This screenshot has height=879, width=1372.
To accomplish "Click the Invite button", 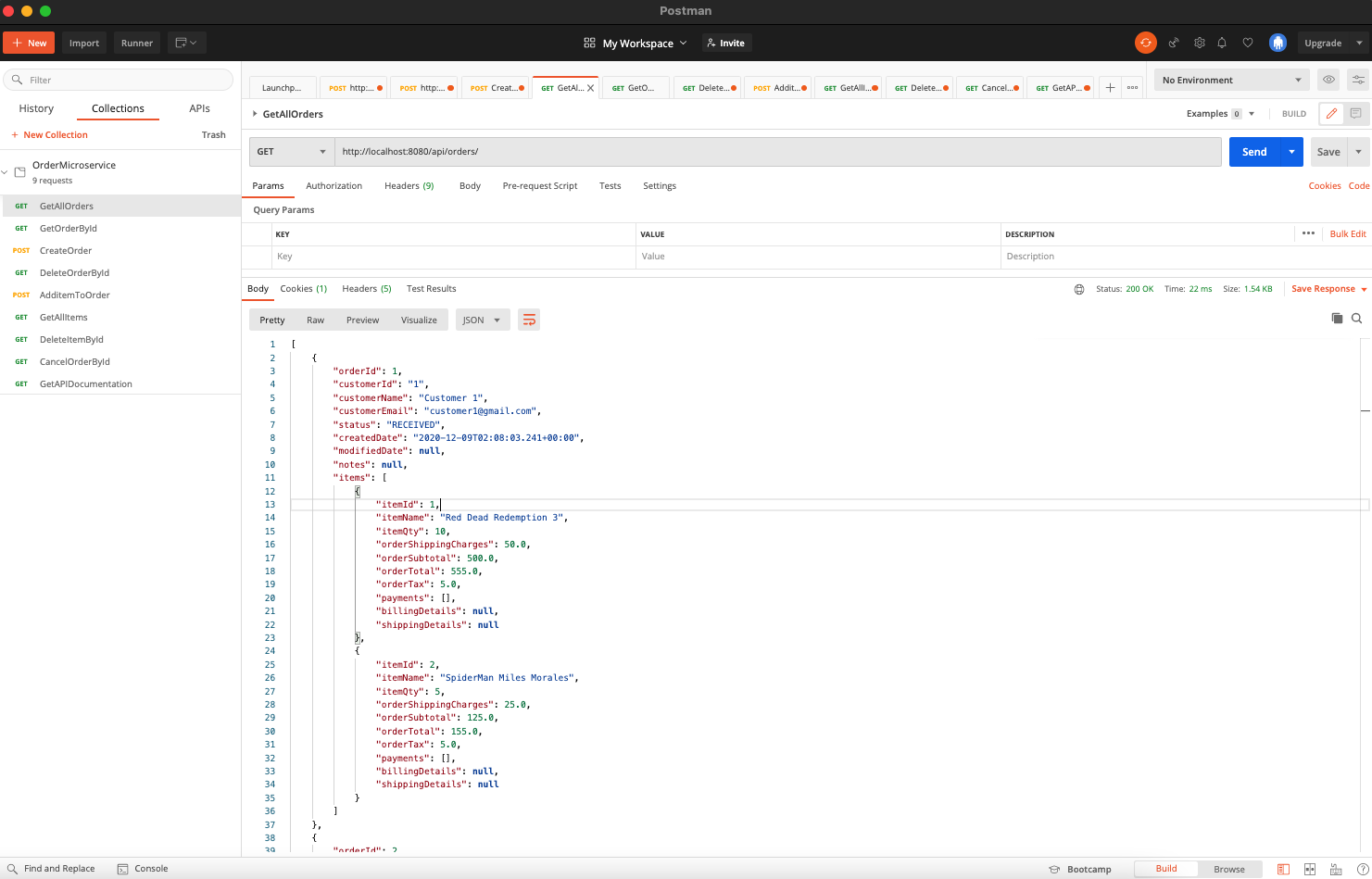I will [x=725, y=43].
